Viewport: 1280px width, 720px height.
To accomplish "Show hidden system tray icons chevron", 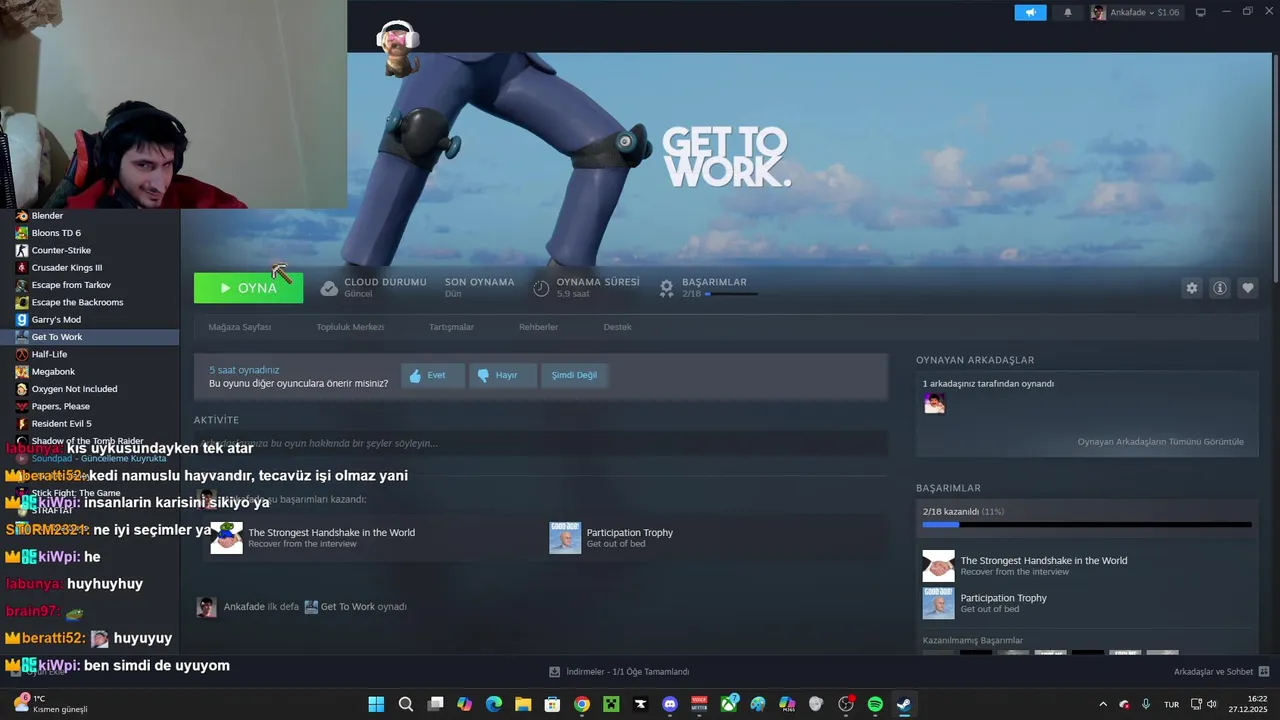I will 1103,704.
